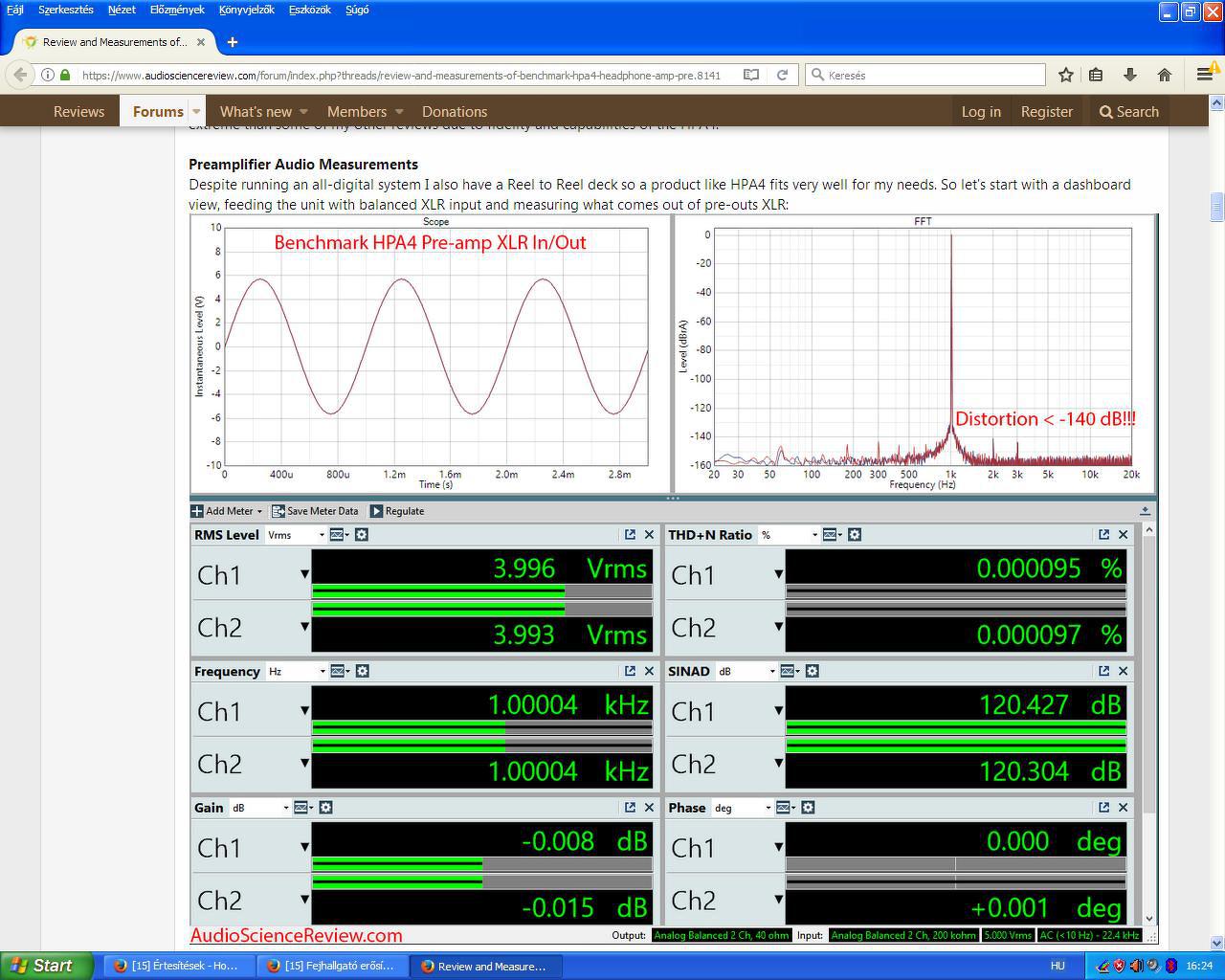Open the Súgó help menu
Viewport: 1225px width, 980px height.
pyautogui.click(x=357, y=10)
